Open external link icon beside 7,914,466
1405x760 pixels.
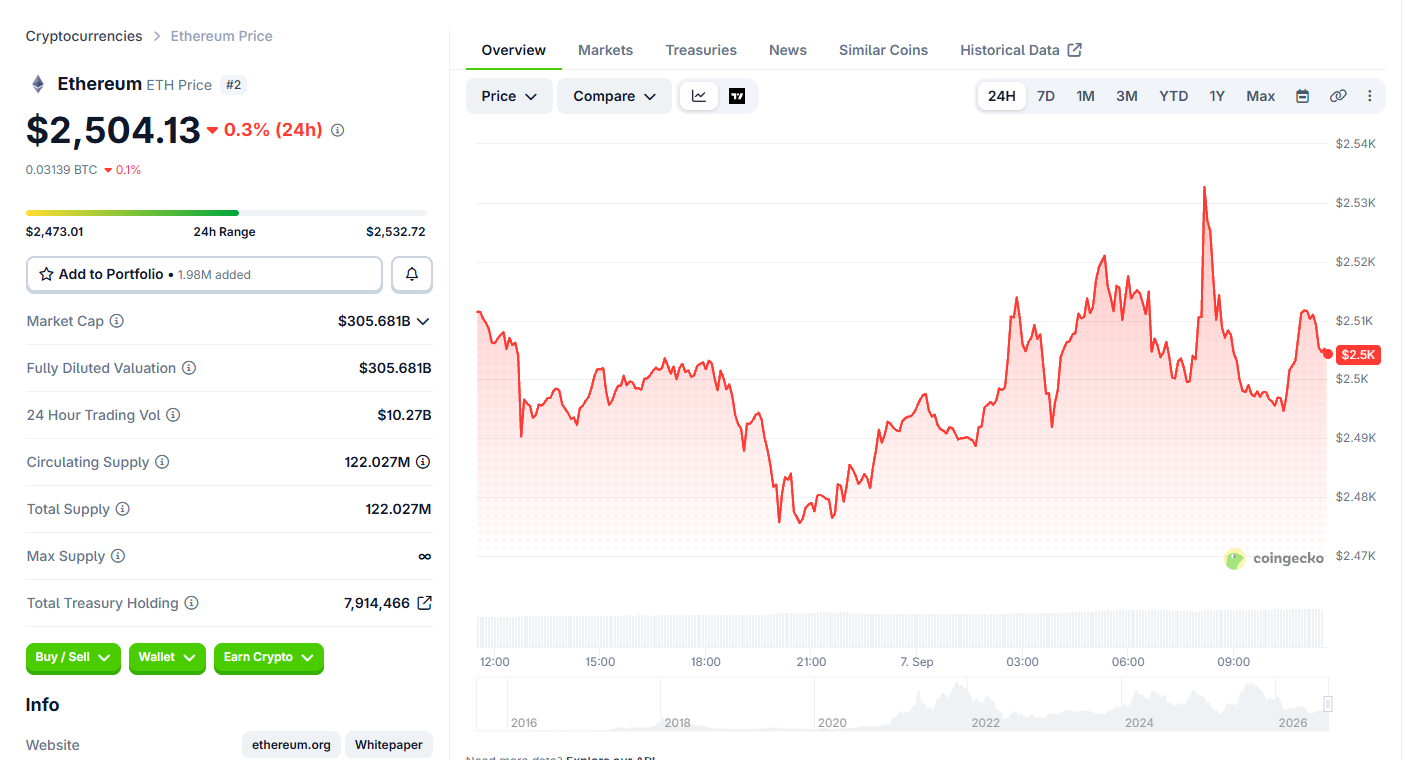[424, 603]
